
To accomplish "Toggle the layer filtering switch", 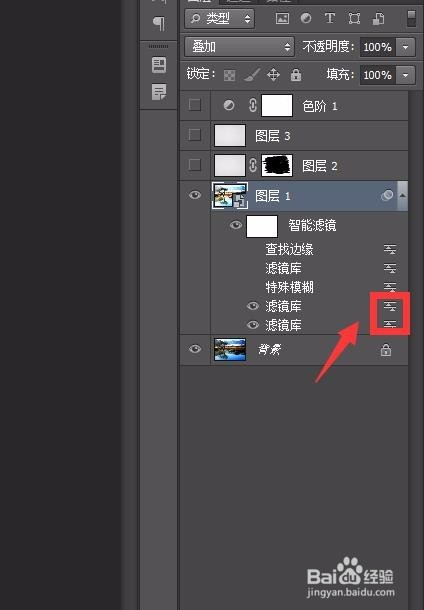I will coord(411,18).
